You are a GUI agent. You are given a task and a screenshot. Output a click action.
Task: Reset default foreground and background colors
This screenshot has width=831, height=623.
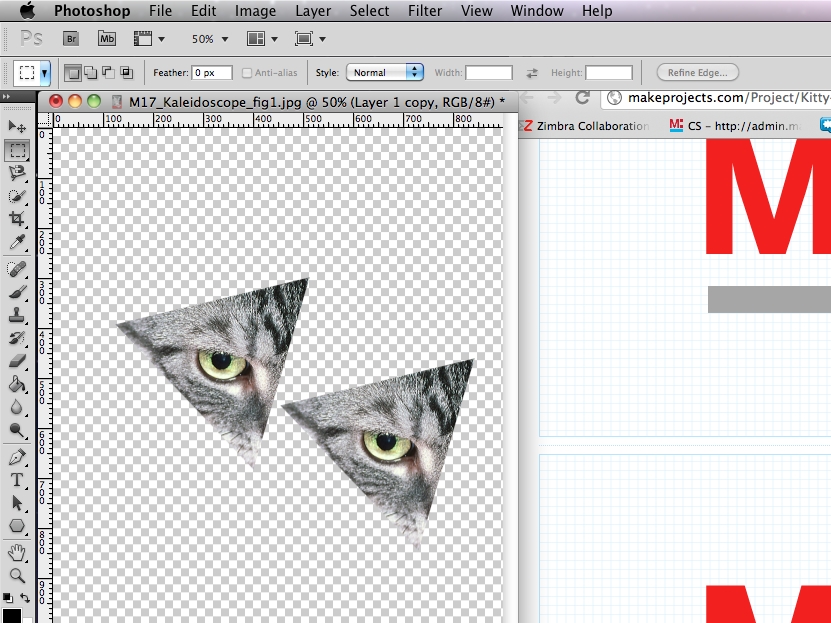point(7,598)
